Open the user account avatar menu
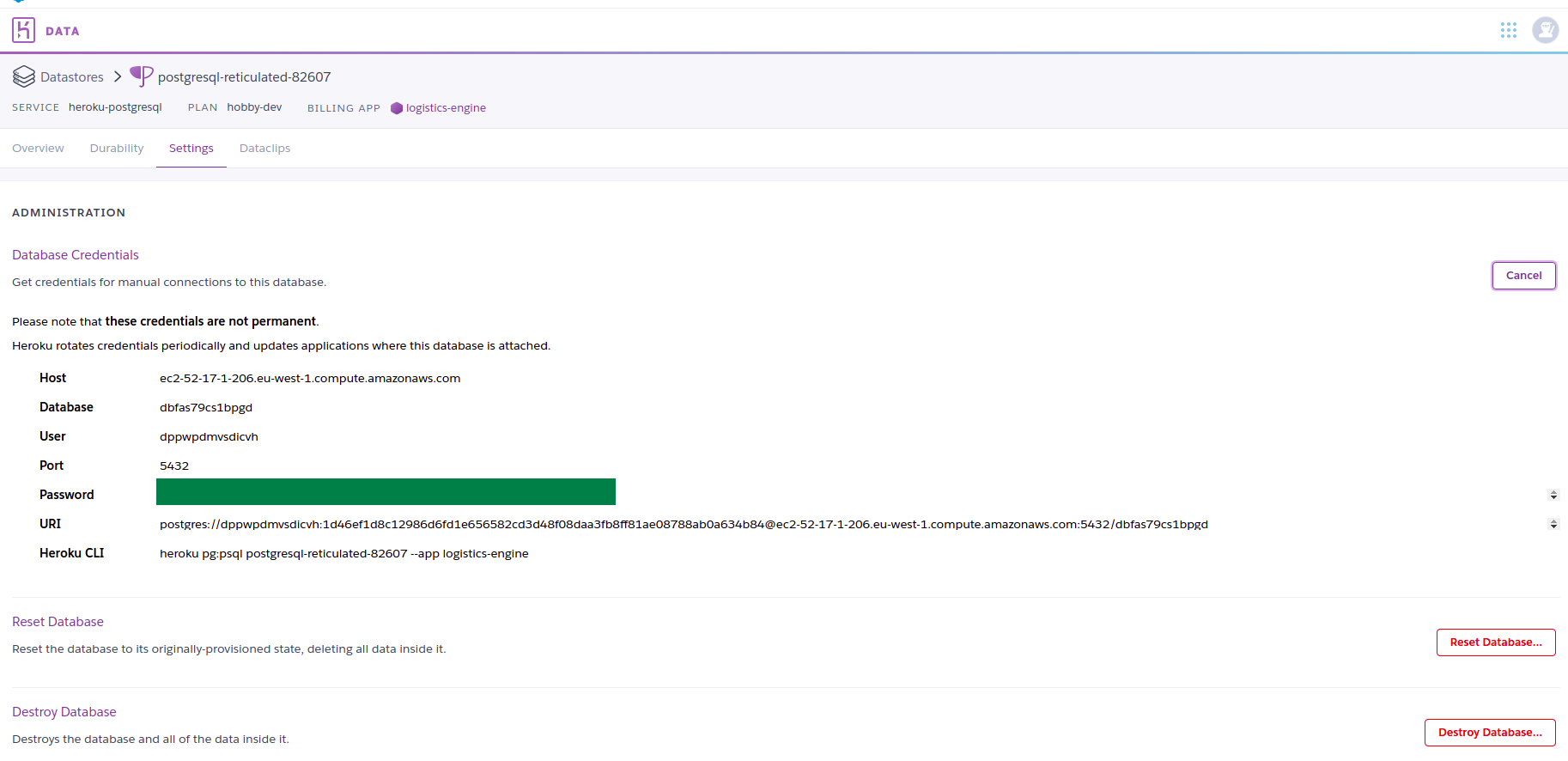1568x761 pixels. point(1546,30)
